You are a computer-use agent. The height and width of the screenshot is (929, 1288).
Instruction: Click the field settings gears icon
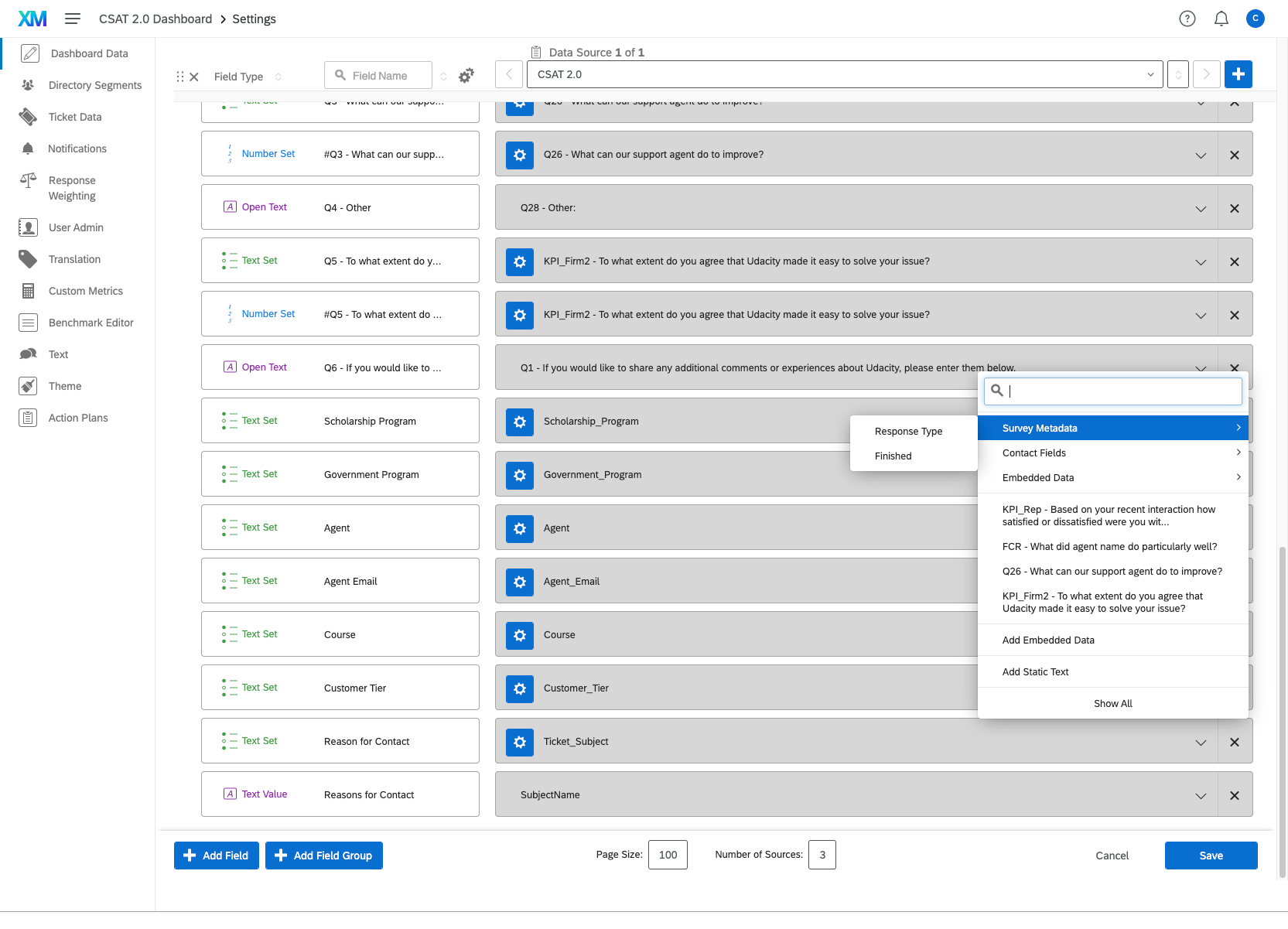point(466,76)
